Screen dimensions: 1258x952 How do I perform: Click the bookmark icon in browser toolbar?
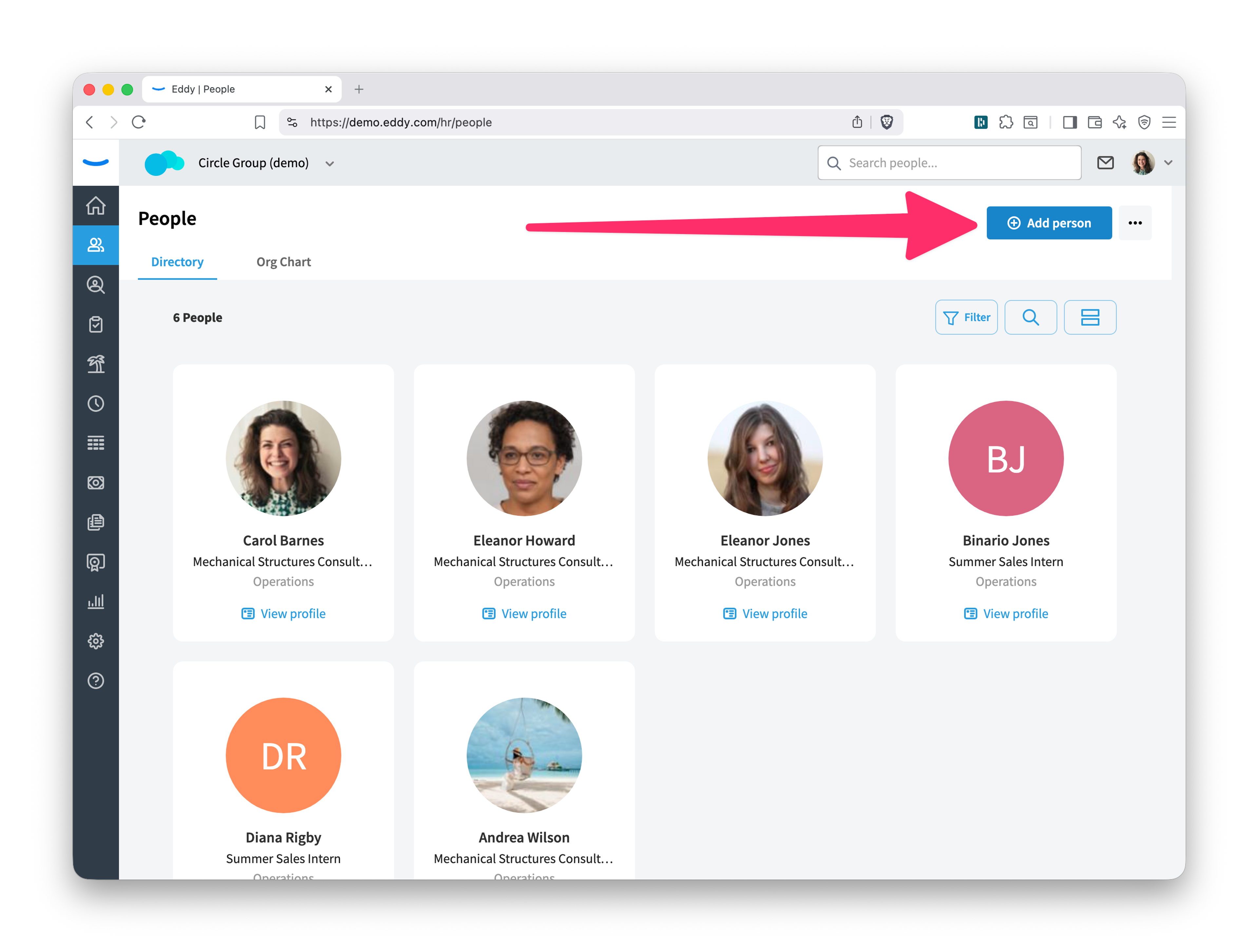click(x=260, y=122)
